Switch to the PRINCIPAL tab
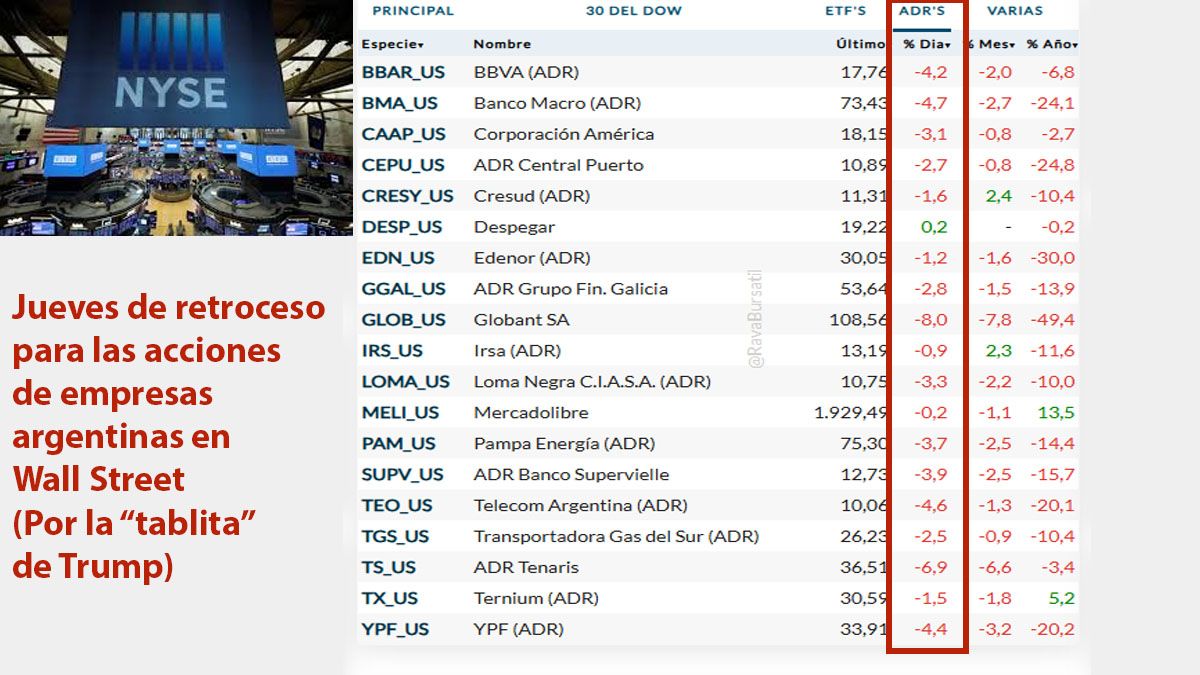Image resolution: width=1200 pixels, height=675 pixels. 412,11
